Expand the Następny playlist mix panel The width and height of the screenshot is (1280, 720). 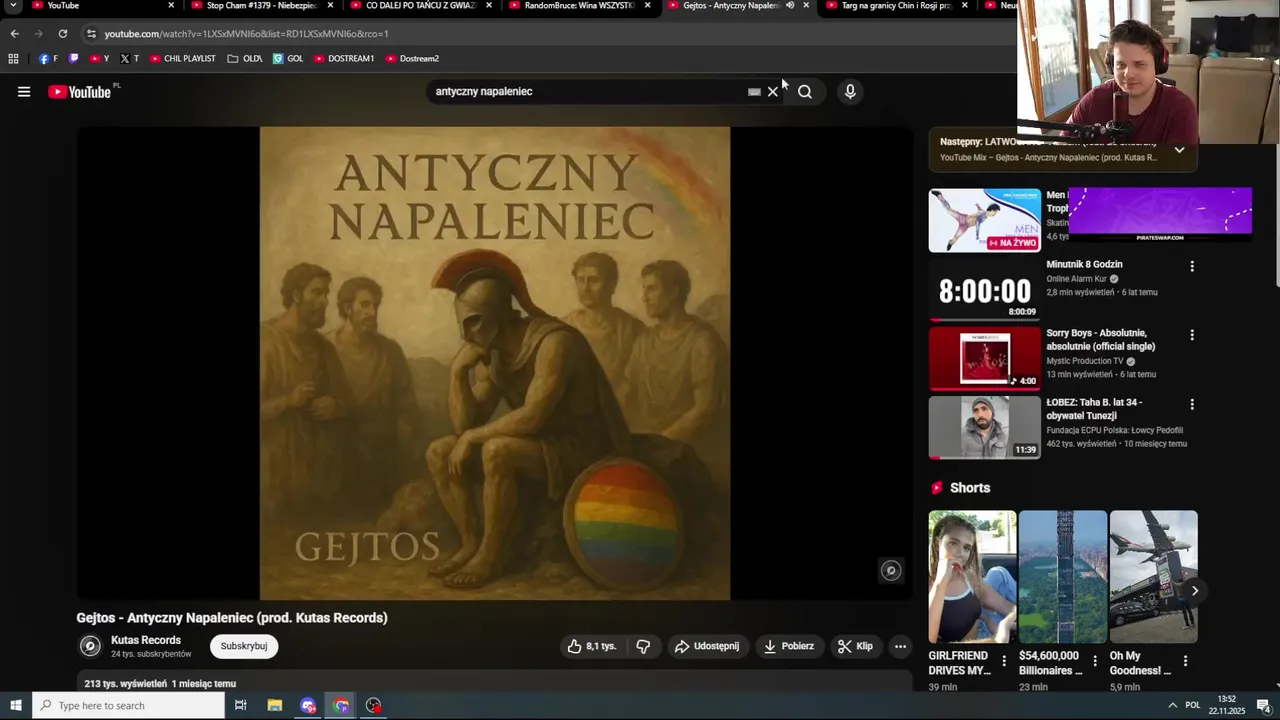[x=1179, y=150]
